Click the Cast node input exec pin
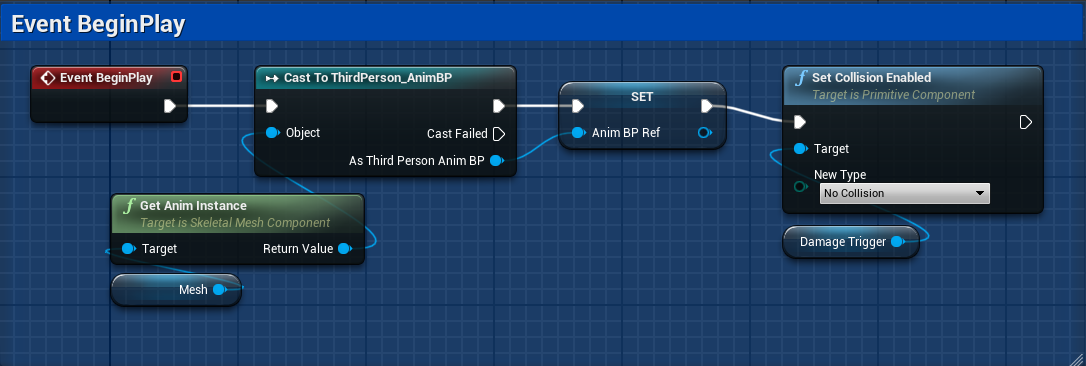 point(272,106)
